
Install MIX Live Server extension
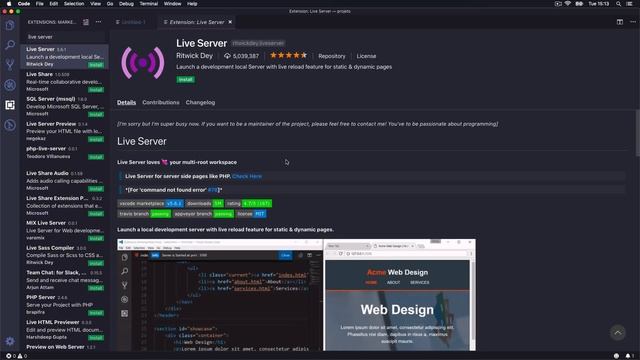96,238
